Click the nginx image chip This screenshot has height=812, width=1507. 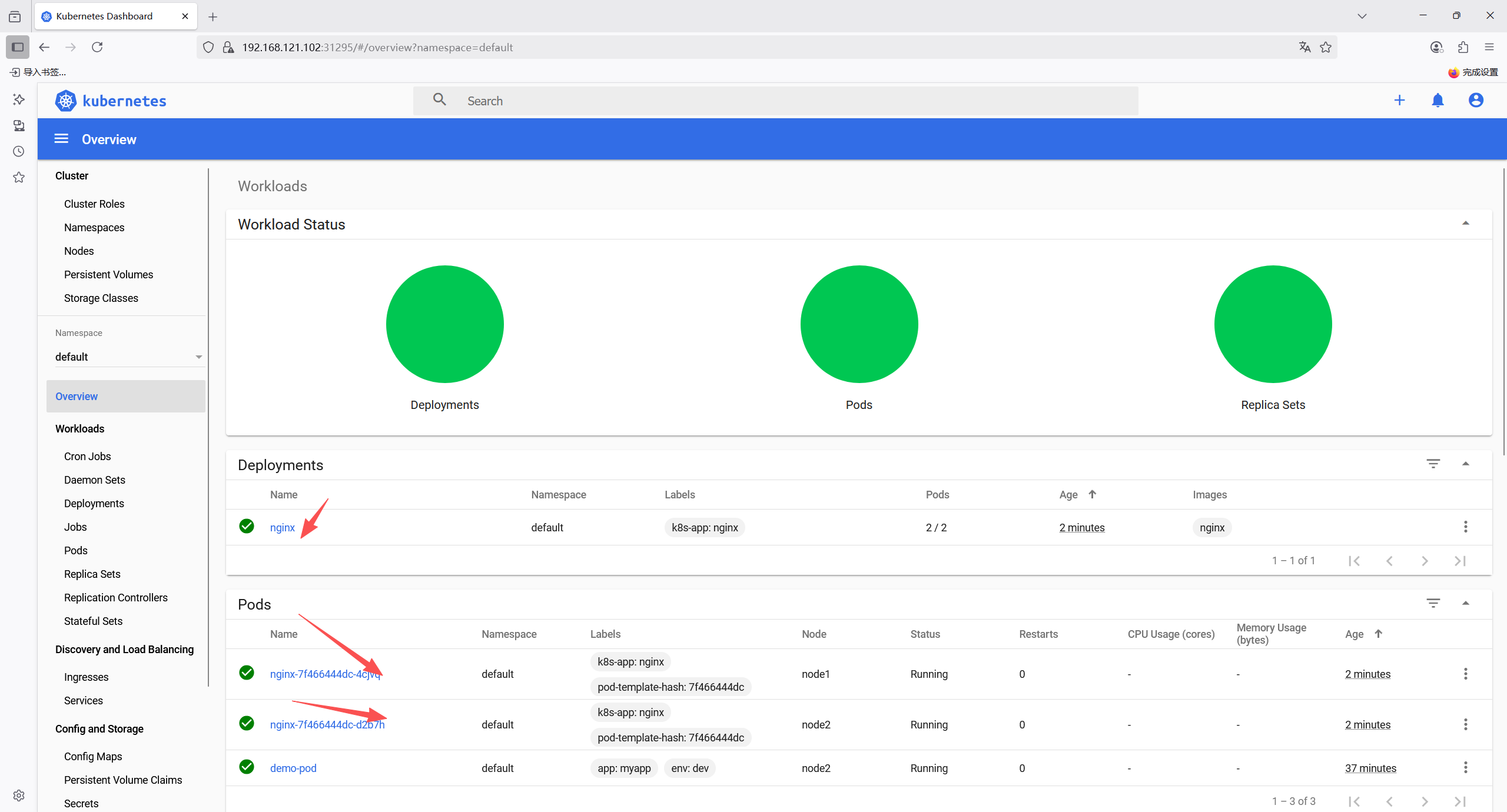[x=1212, y=527]
